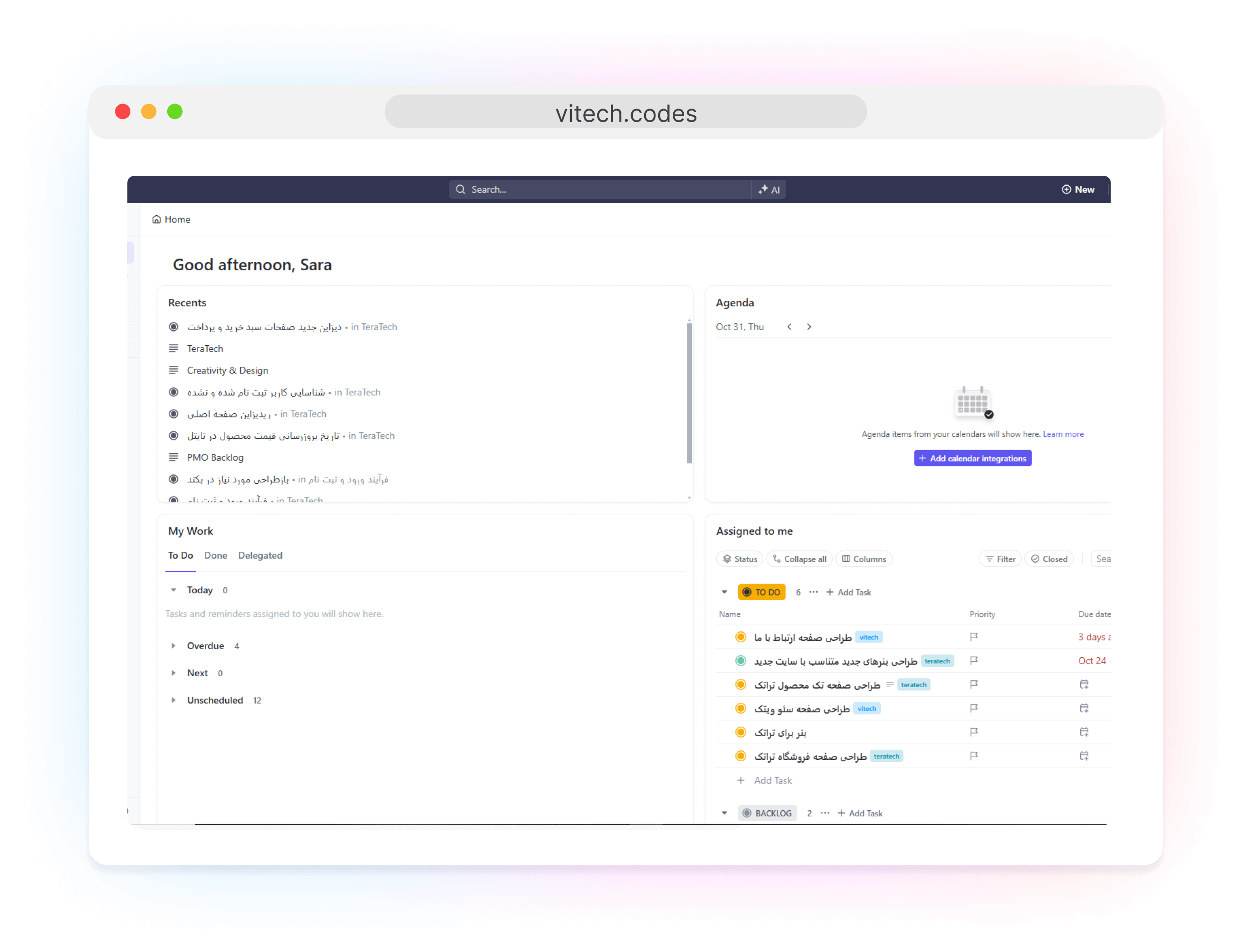Viewport: 1246px width, 952px height.
Task: Set priority flag for طراحی صفحه فروشگاه تراتک
Action: 973,756
